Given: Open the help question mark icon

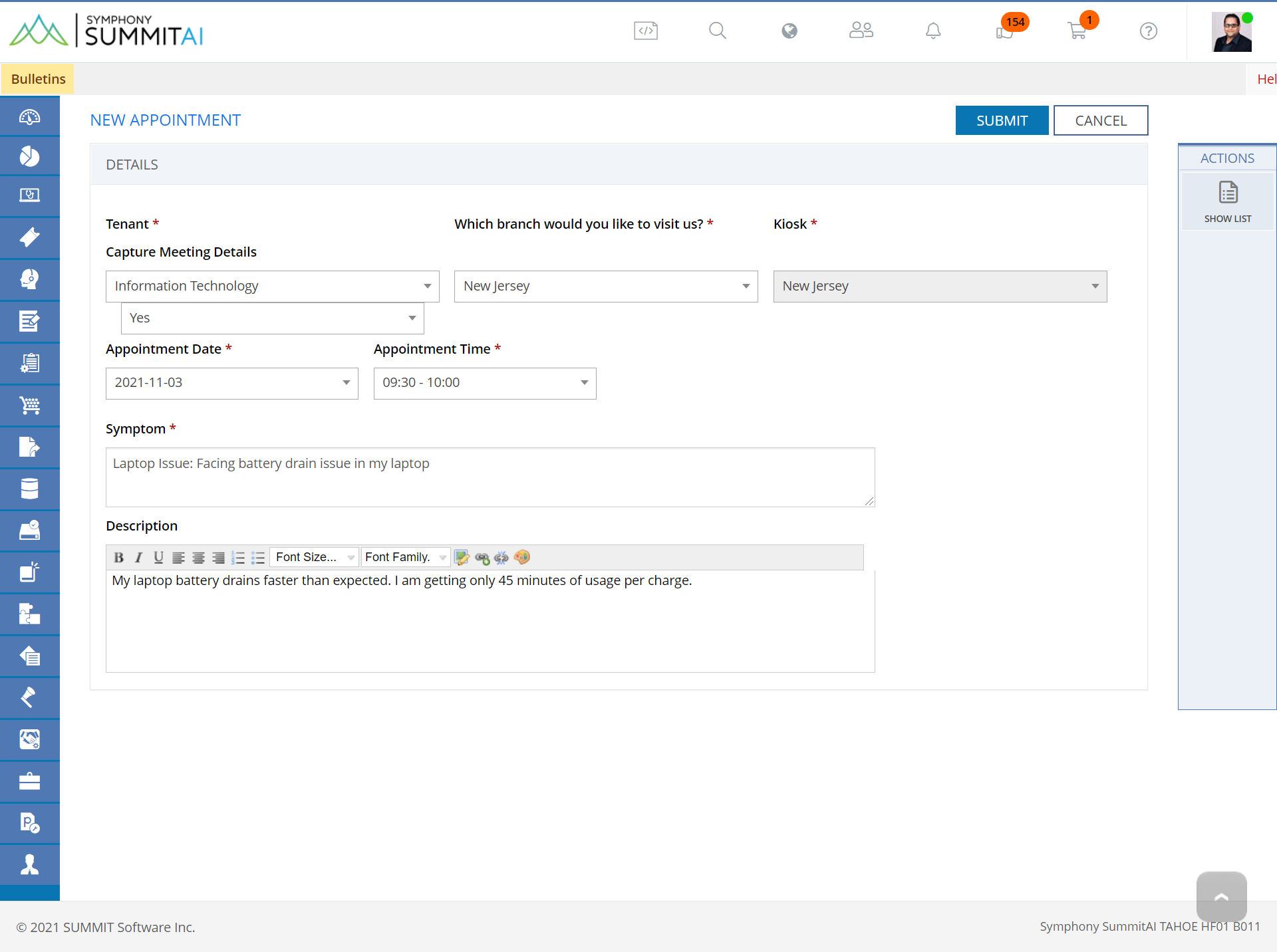Looking at the screenshot, I should (x=1148, y=31).
